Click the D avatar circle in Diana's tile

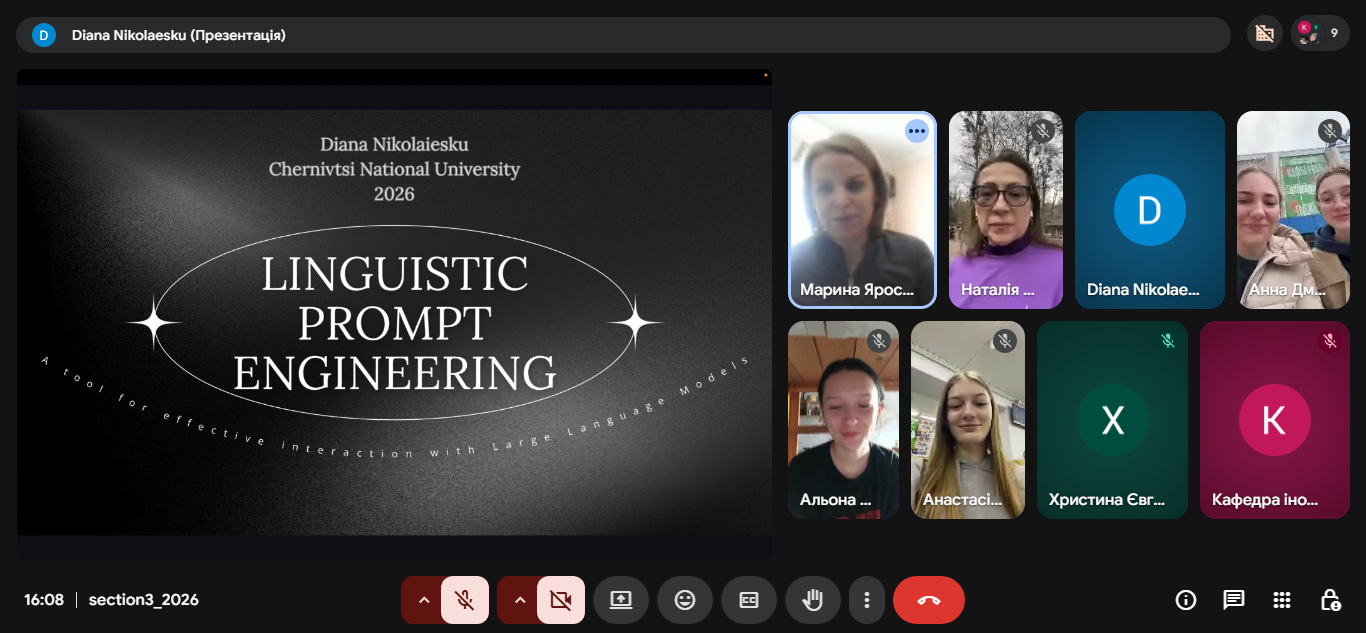1150,210
